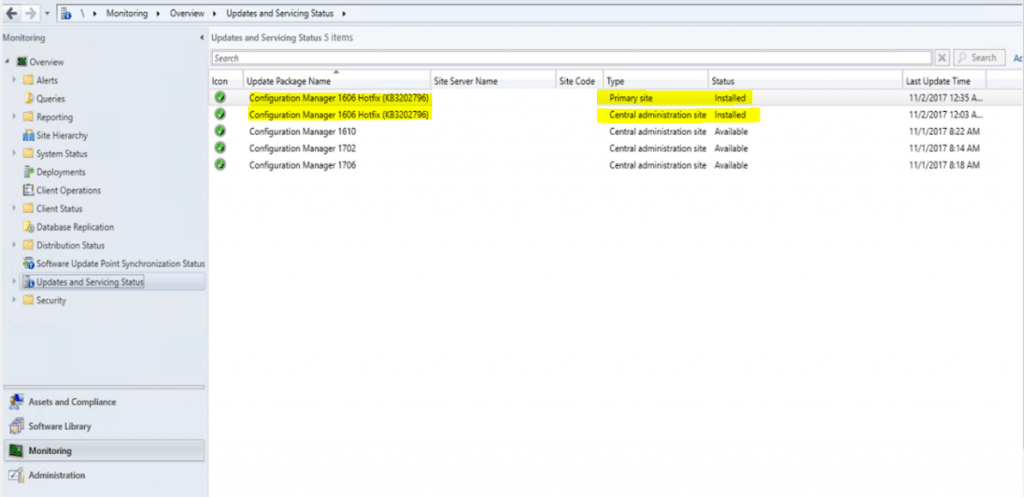Select Database Replication tree item
The height and width of the screenshot is (497, 1024).
pyautogui.click(x=75, y=227)
